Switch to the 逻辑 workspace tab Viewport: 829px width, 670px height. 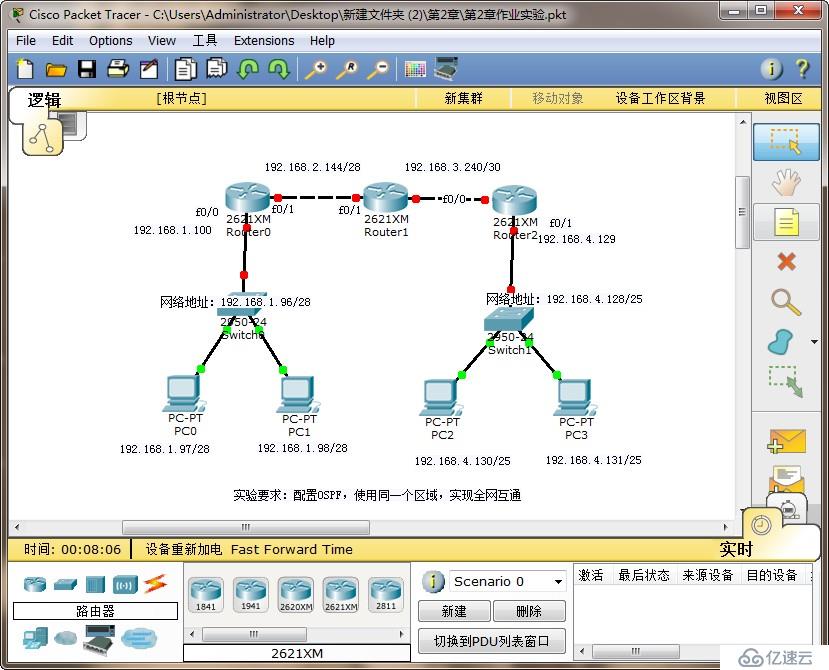(x=44, y=100)
